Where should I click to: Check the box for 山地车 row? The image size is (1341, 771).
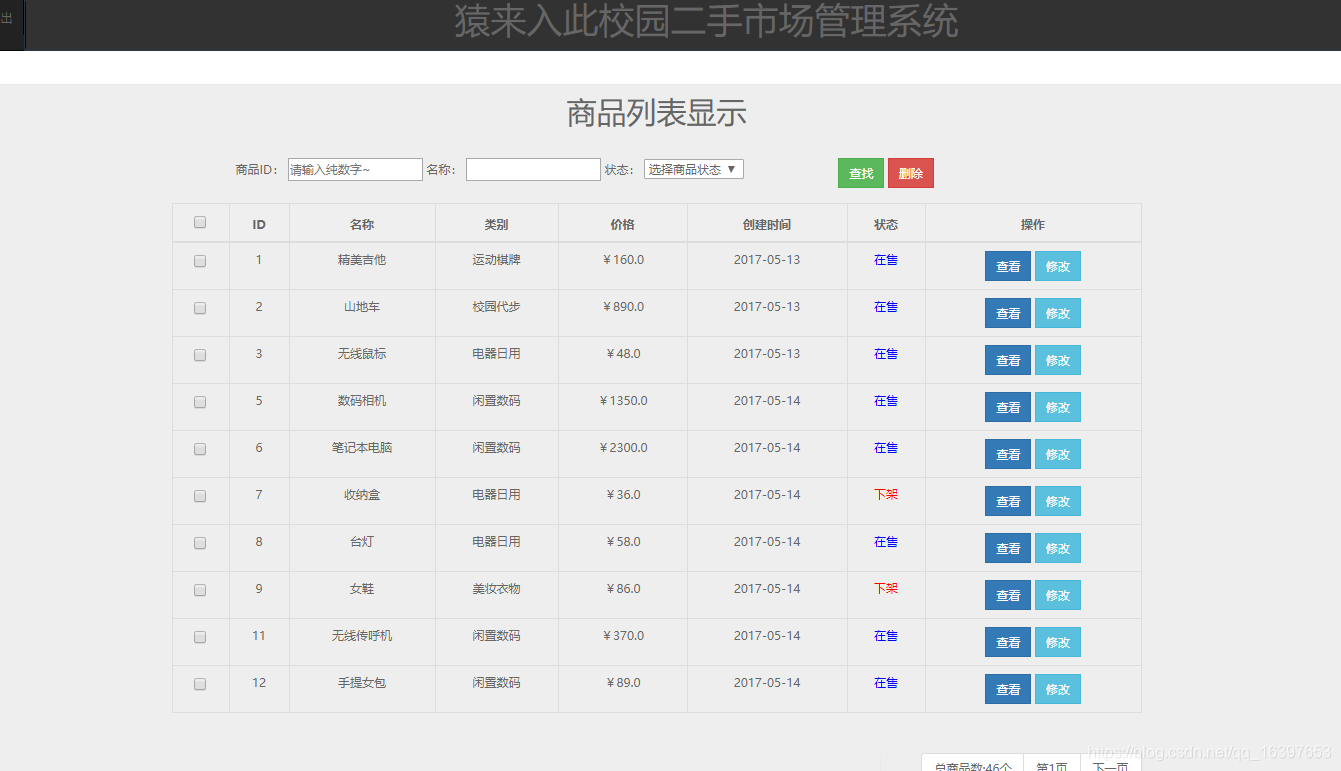(x=200, y=308)
